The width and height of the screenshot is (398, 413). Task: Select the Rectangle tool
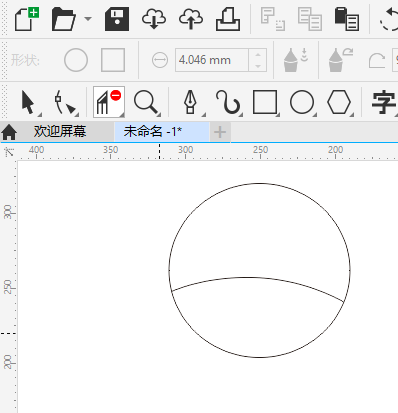[x=265, y=102]
